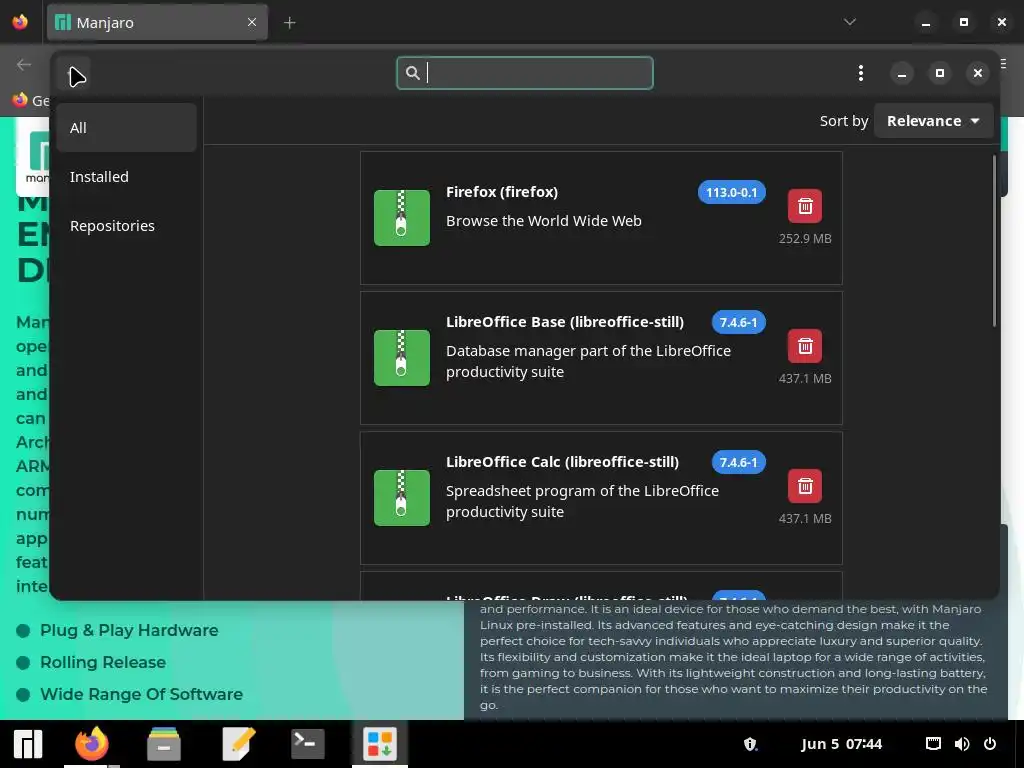
Task: Switch to the Manjaro browser tab
Action: click(157, 22)
